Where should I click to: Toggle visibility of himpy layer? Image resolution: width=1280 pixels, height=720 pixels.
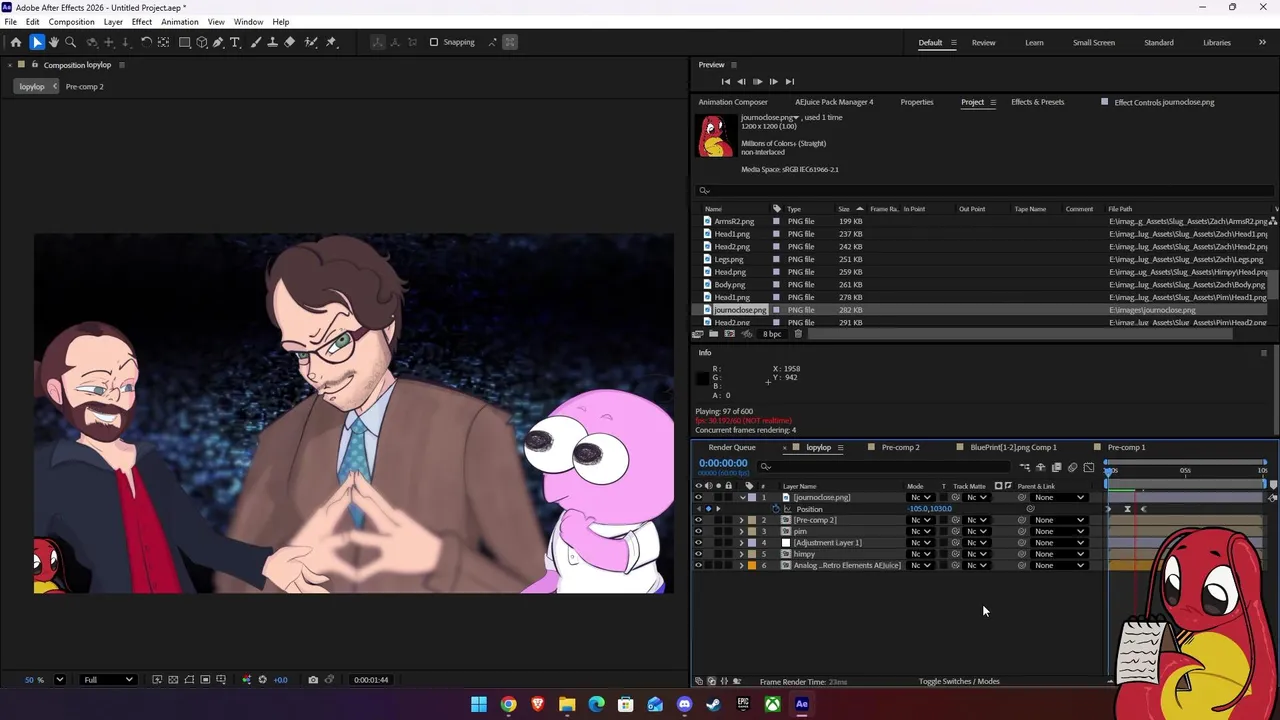698,554
